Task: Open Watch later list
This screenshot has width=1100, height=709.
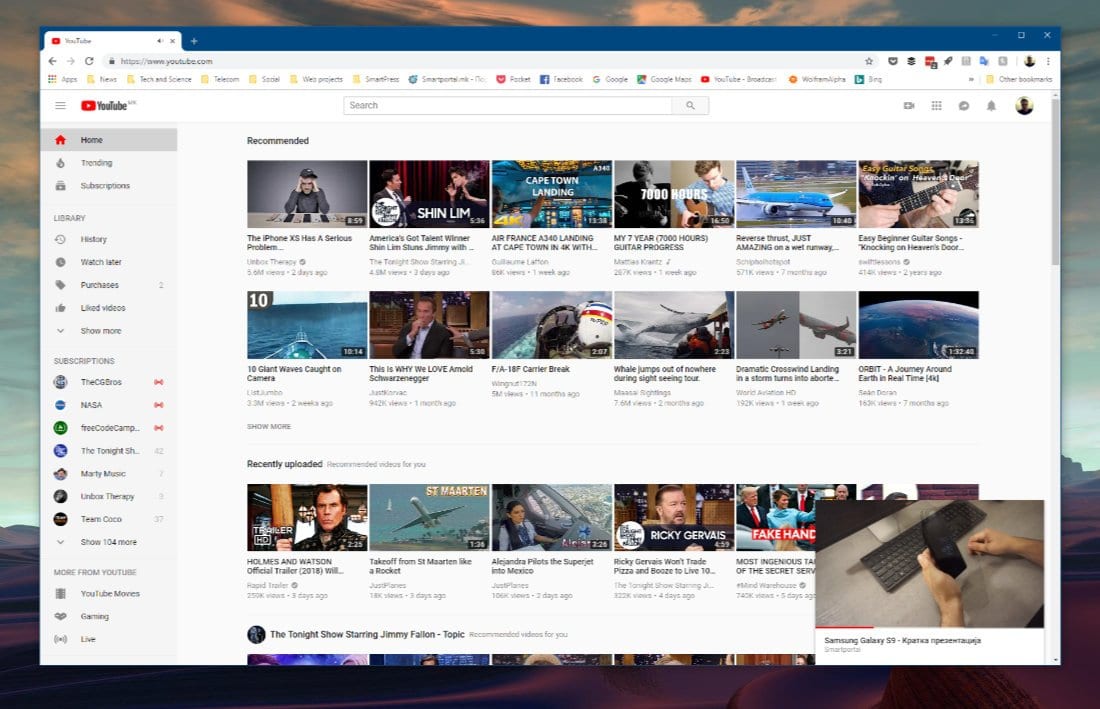Action: [x=109, y=262]
